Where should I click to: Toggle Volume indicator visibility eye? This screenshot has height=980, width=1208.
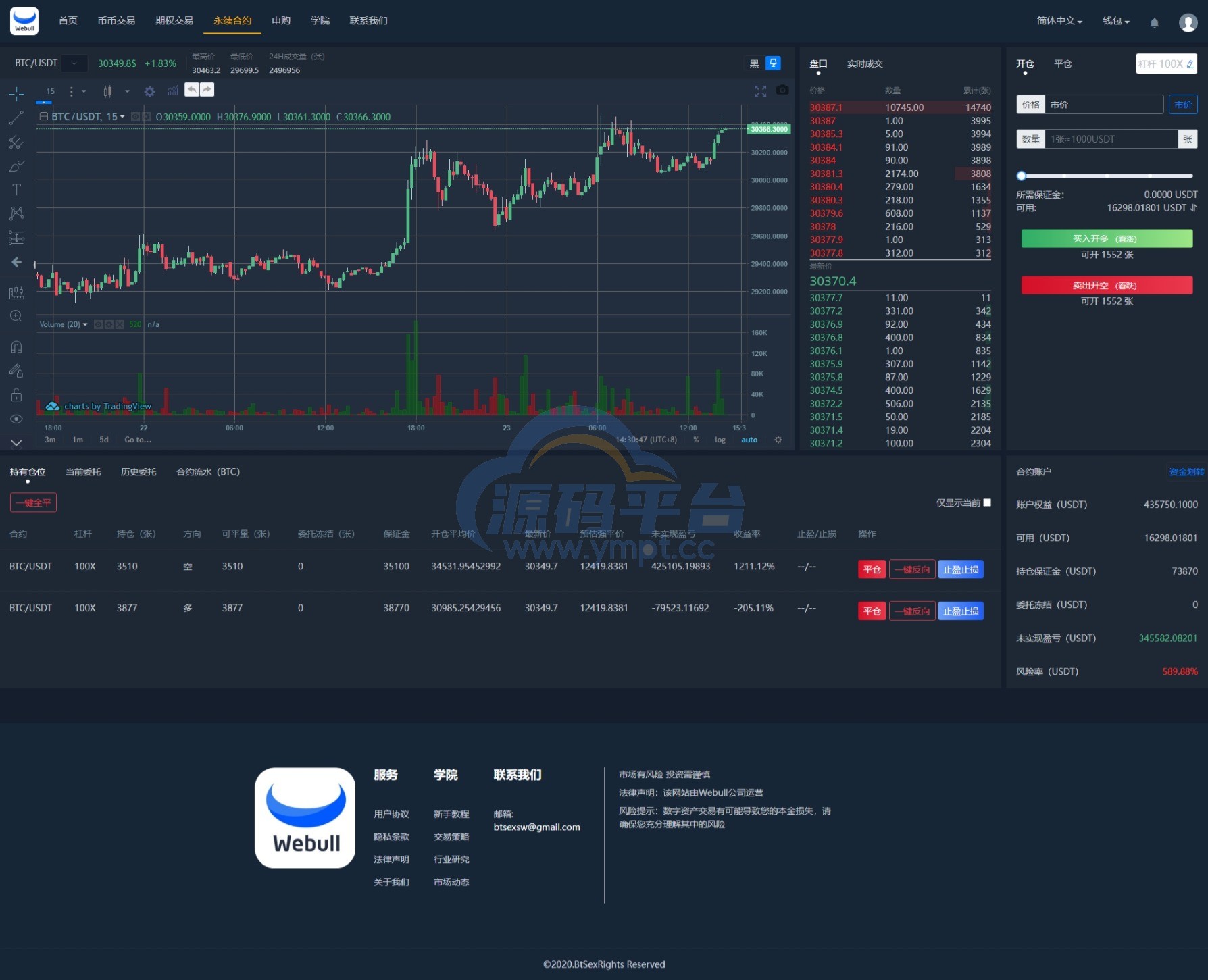99,325
